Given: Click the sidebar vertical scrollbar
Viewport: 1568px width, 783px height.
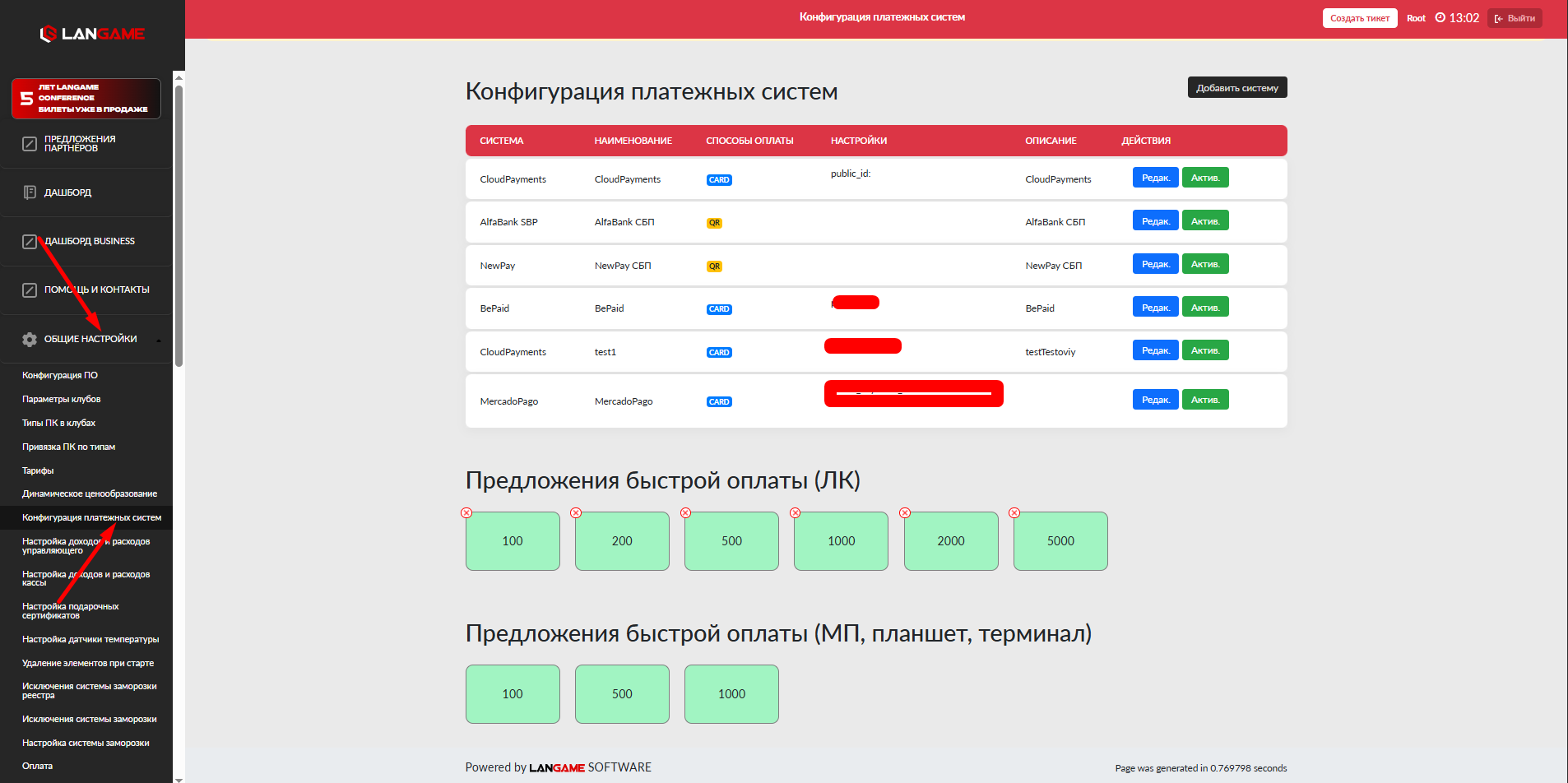Looking at the screenshot, I should click(179, 226).
